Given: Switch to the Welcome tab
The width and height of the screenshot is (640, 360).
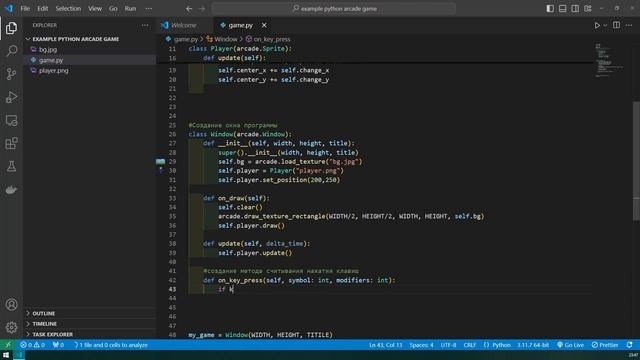Looking at the screenshot, I should [184, 25].
